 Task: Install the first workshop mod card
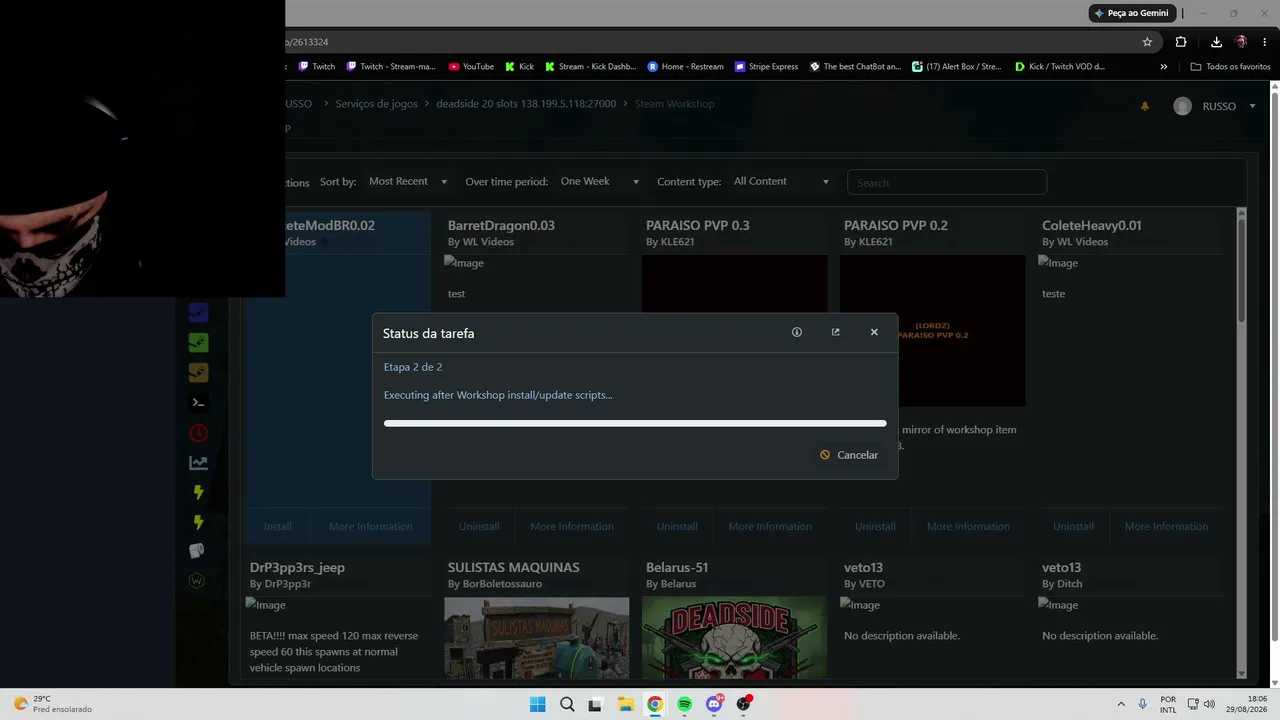click(x=278, y=526)
